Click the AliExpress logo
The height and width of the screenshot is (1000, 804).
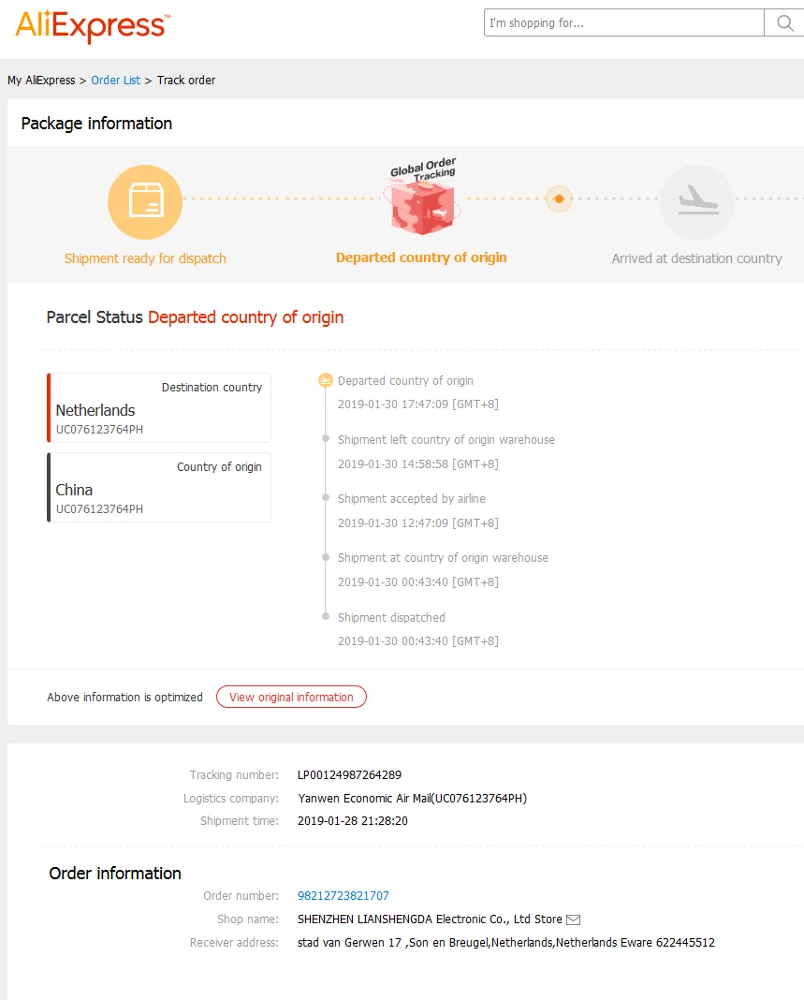coord(92,25)
